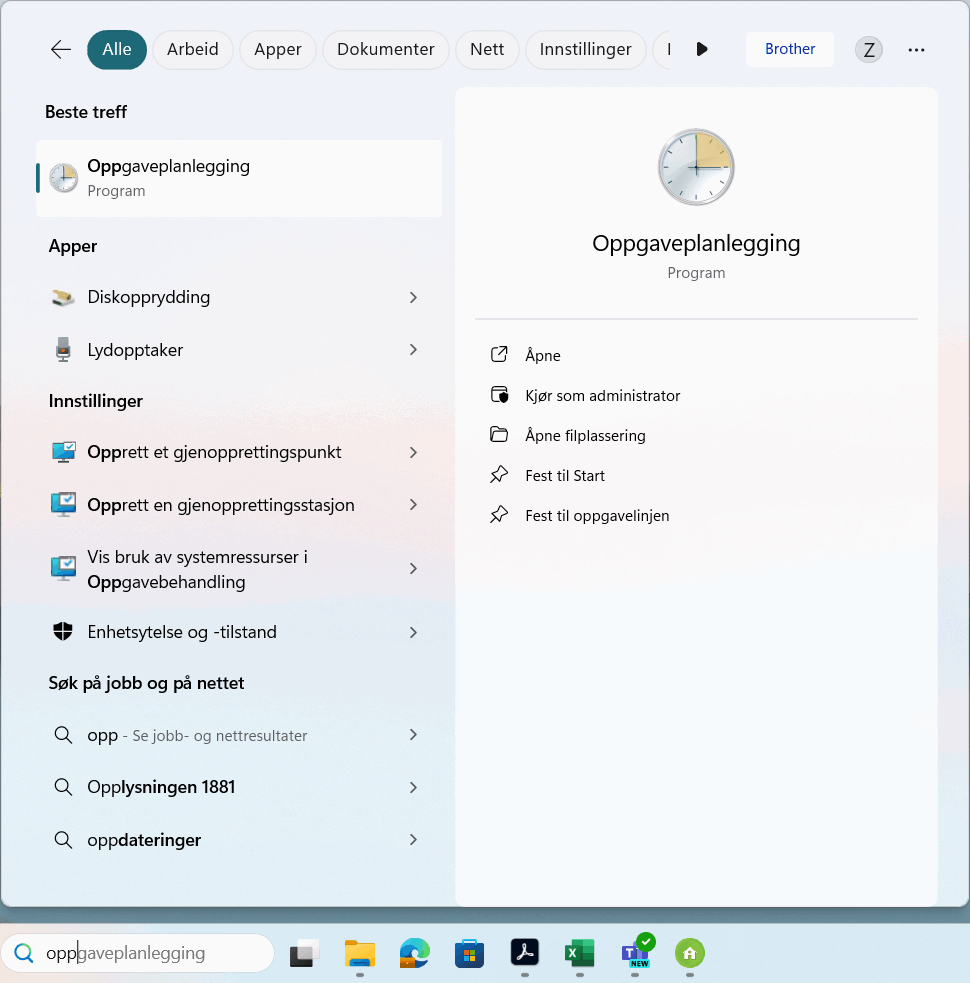Open Oppgaveplanlegging best match result
Viewport: 970px width, 983px height.
pyautogui.click(x=239, y=178)
